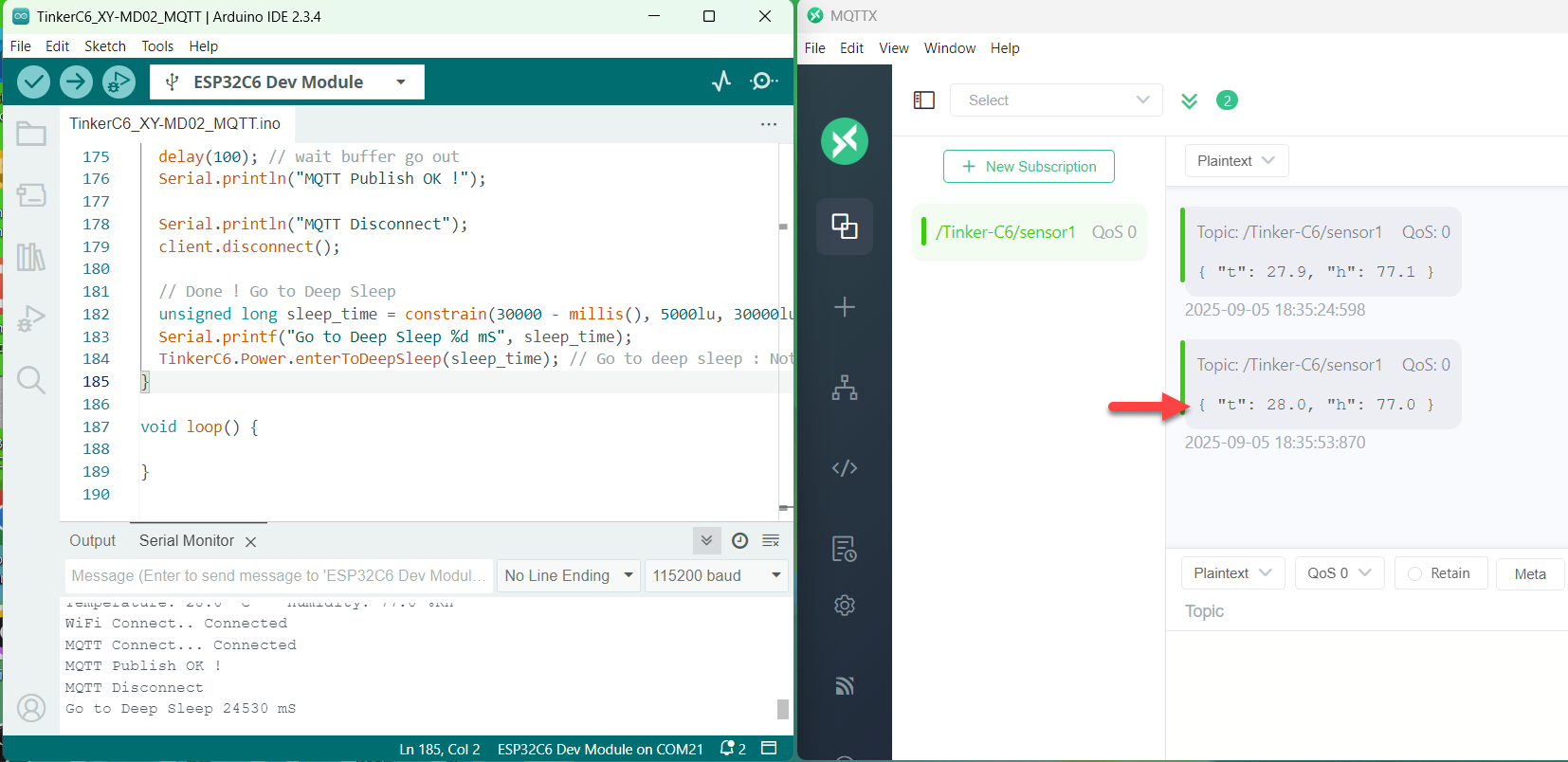Open the Serial Plotter from the toolbar
The height and width of the screenshot is (762, 1568).
721,82
